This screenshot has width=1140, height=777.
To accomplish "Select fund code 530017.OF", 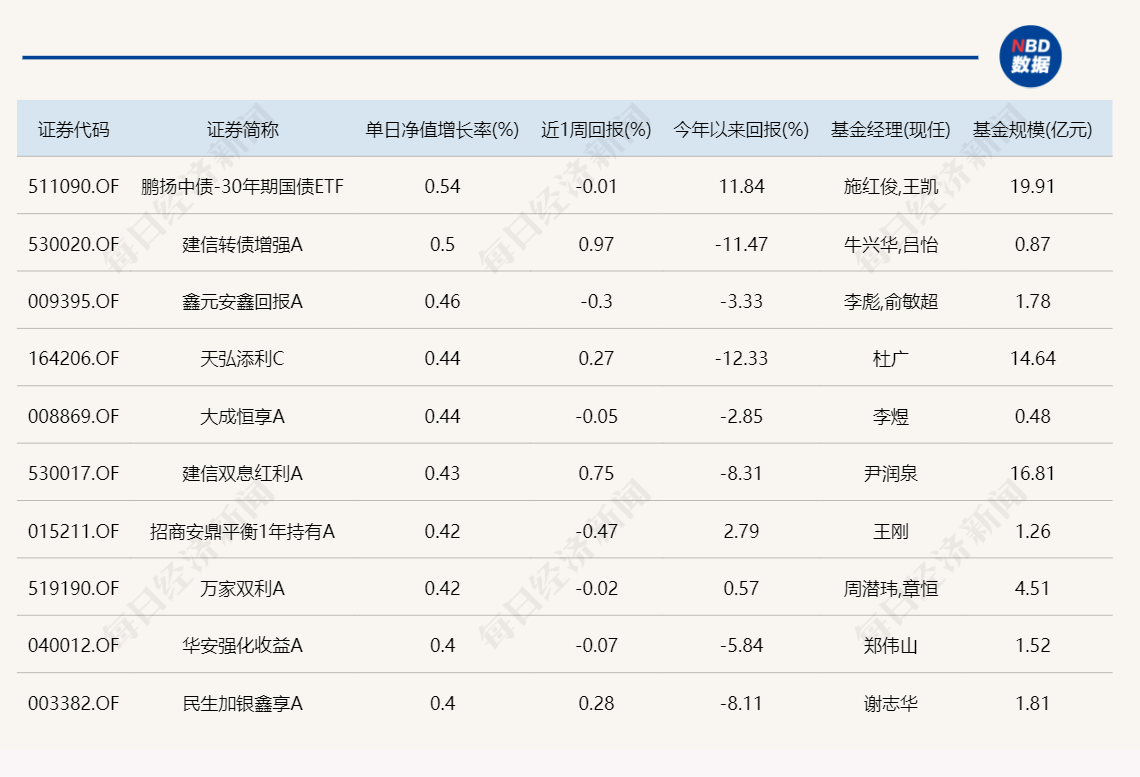I will tap(73, 473).
